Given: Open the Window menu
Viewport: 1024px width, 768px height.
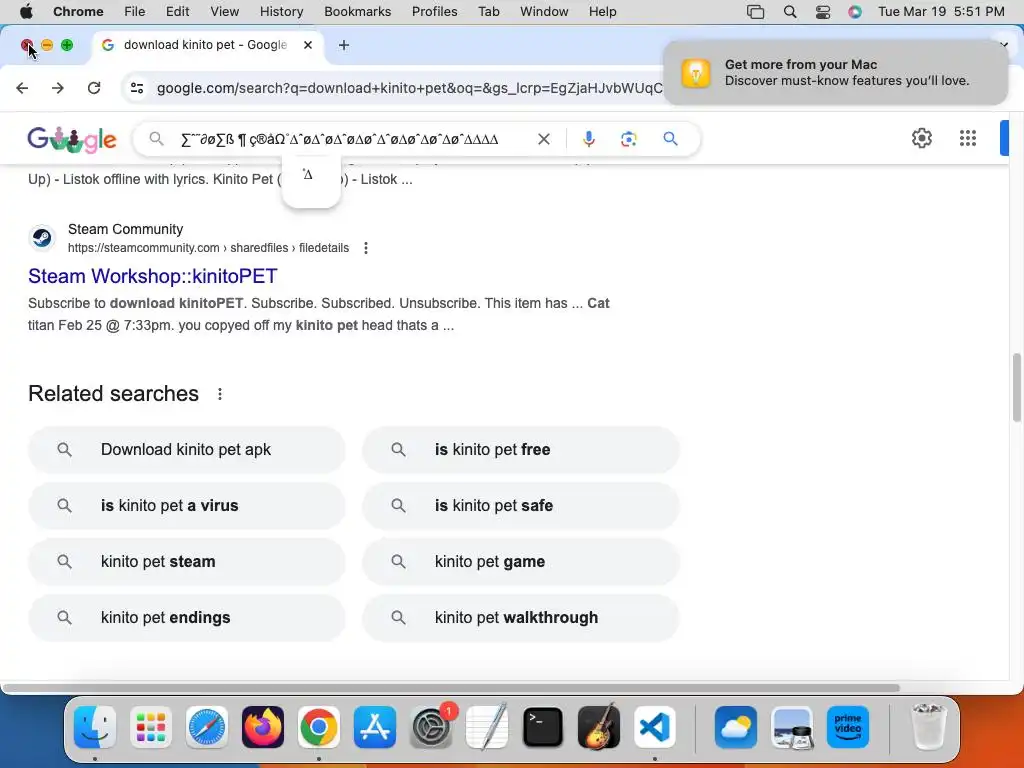Looking at the screenshot, I should click(544, 12).
